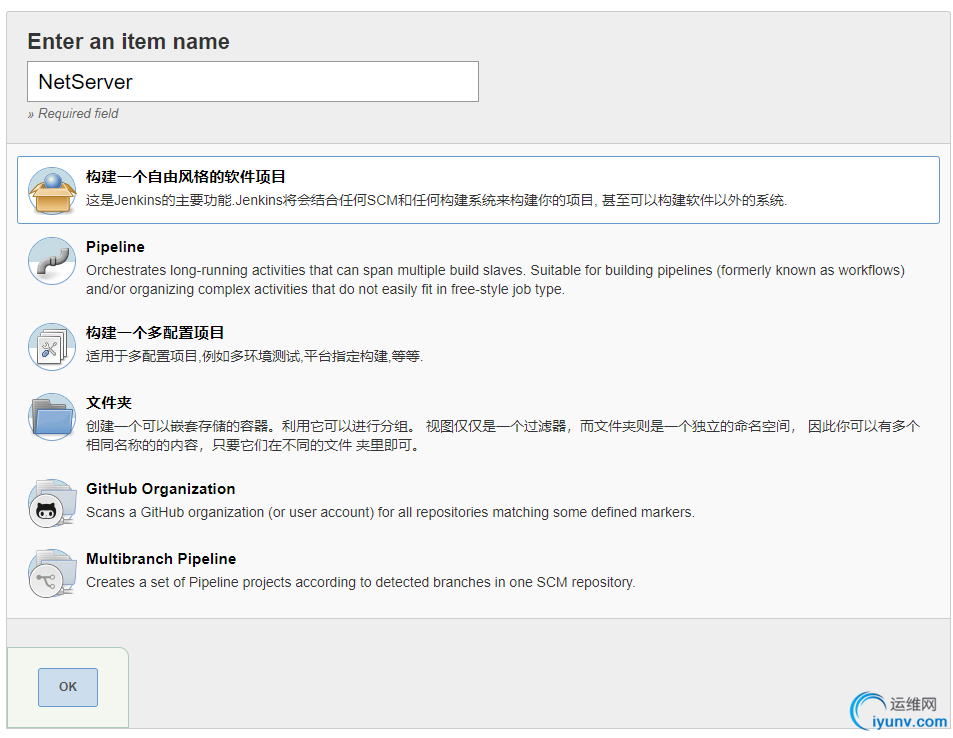
Task: Choose the 文件夹 item type title
Action: pos(109,402)
